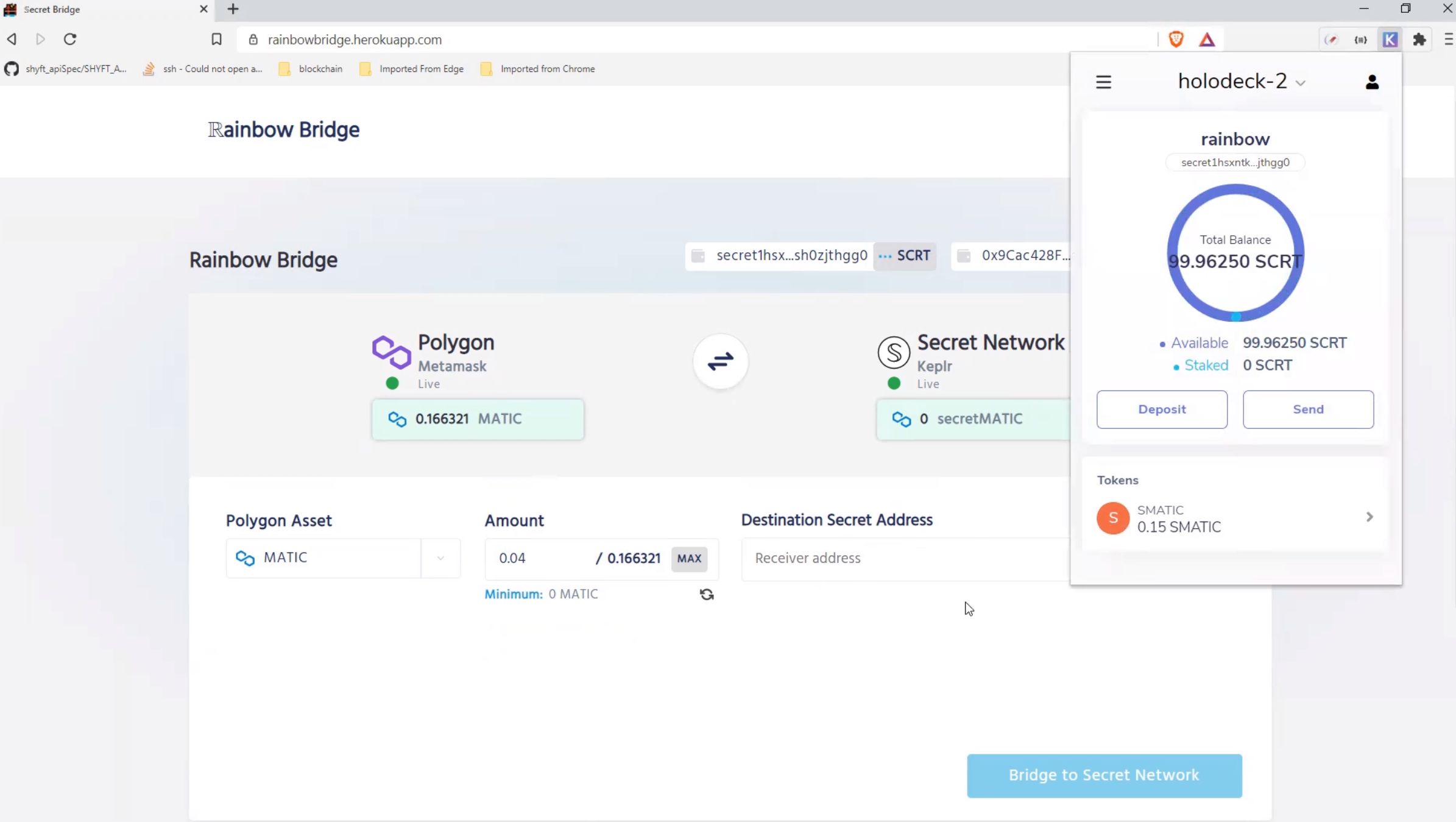The image size is (1456, 822).
Task: Open the Keplr extension icon in toolbar
Action: 1390,40
